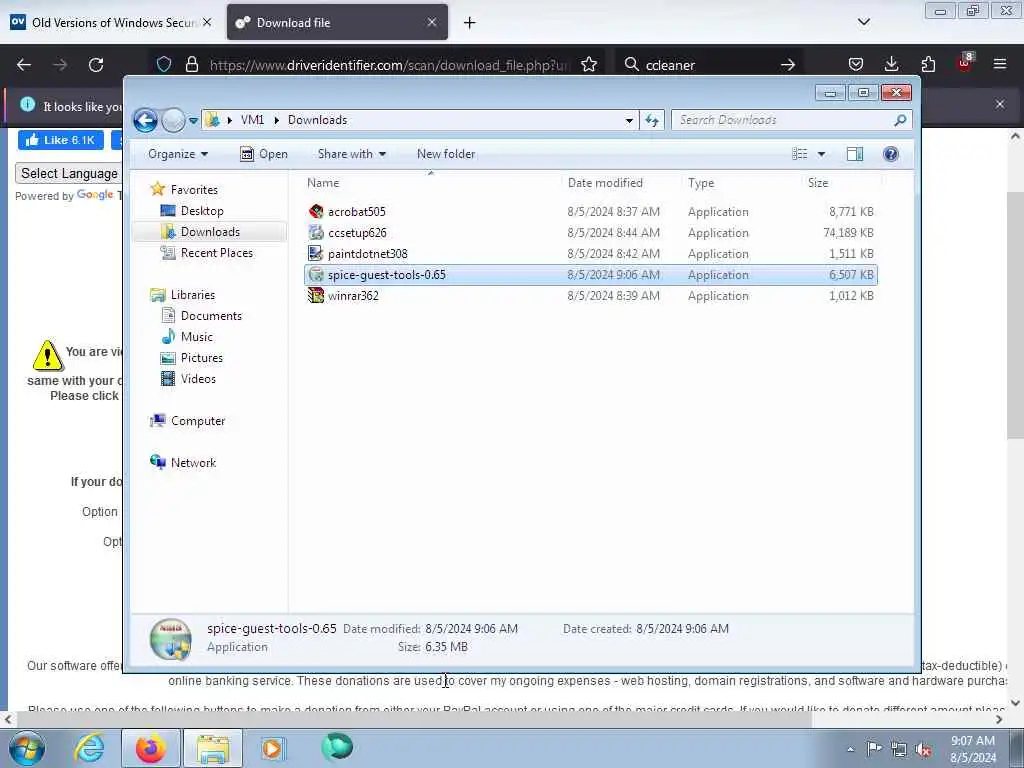Open the Select Language dropdown

[x=69, y=173]
